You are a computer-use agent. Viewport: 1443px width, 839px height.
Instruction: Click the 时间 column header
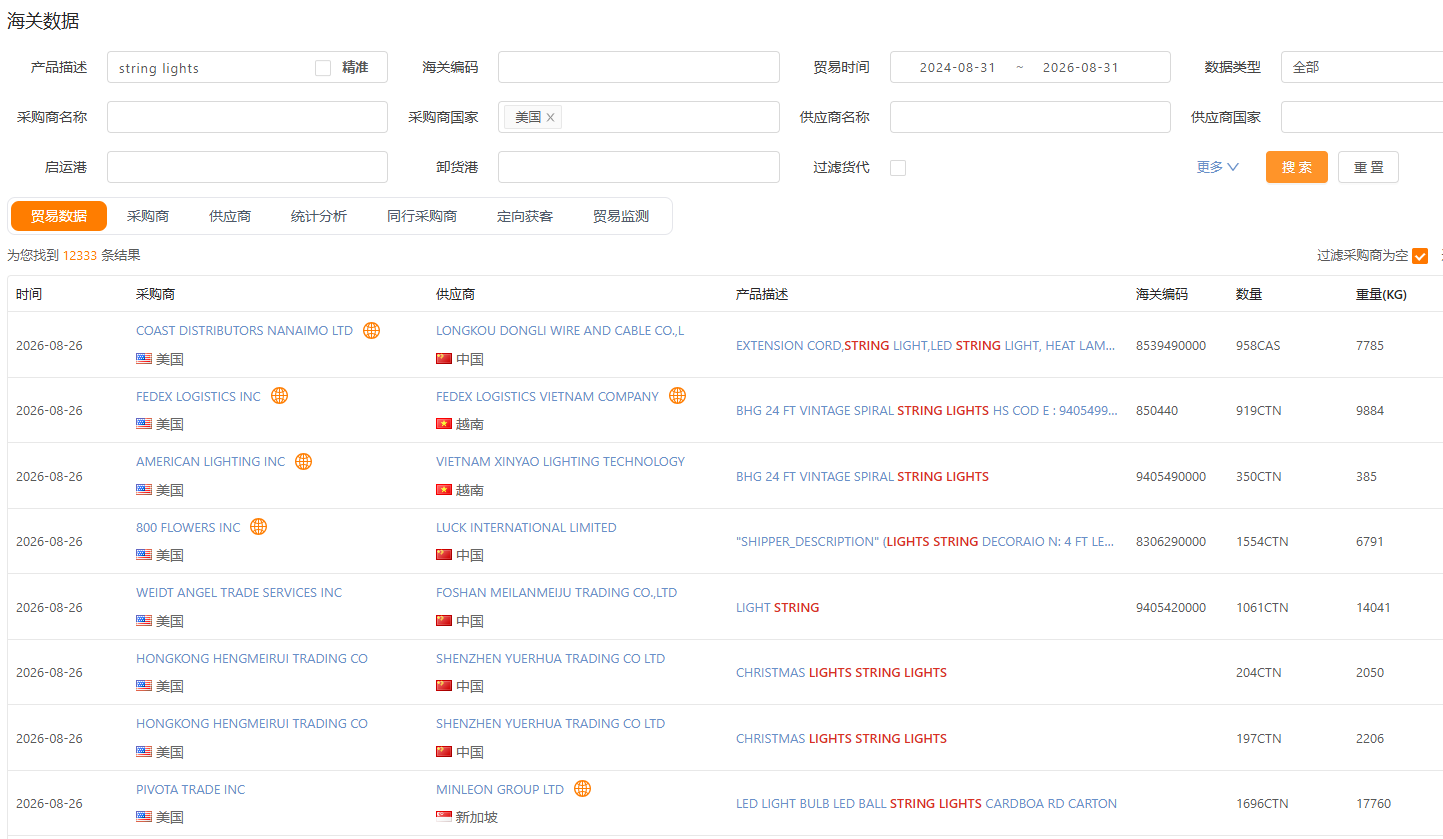click(x=29, y=294)
